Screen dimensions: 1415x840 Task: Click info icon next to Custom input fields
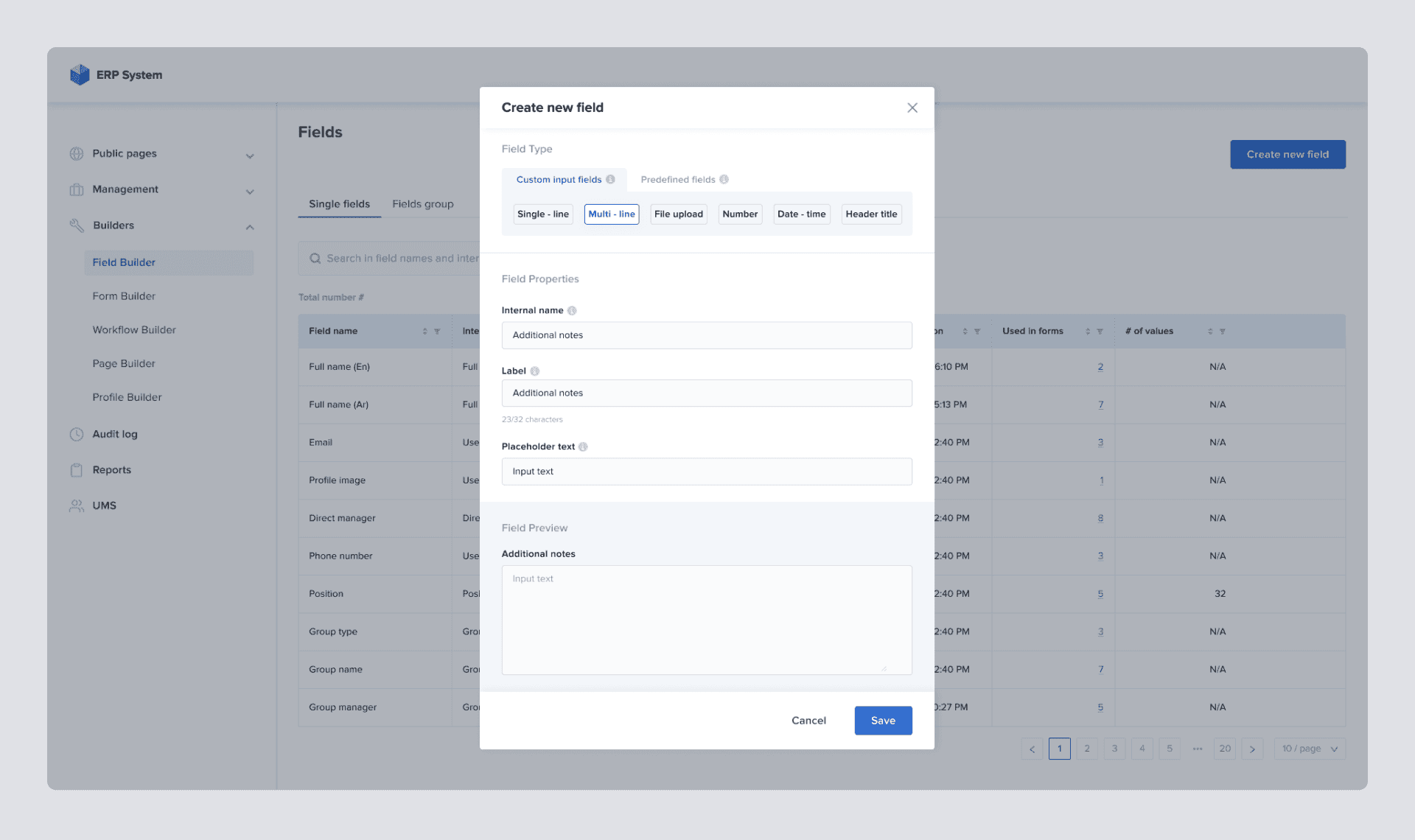pos(610,180)
